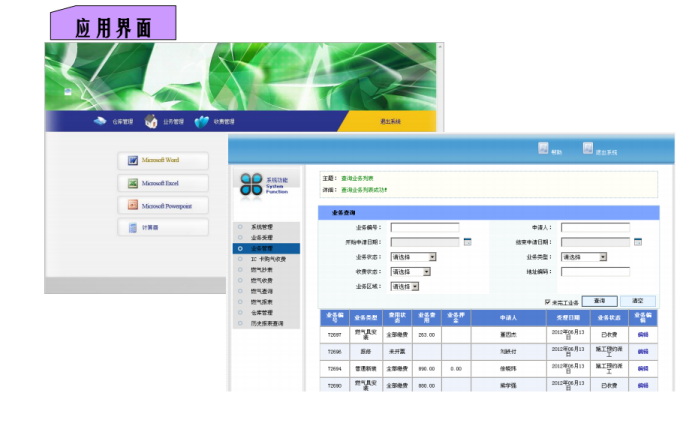Click the 编辑 link for record T2697
Image resolution: width=693 pixels, height=427 pixels.
[x=643, y=335]
